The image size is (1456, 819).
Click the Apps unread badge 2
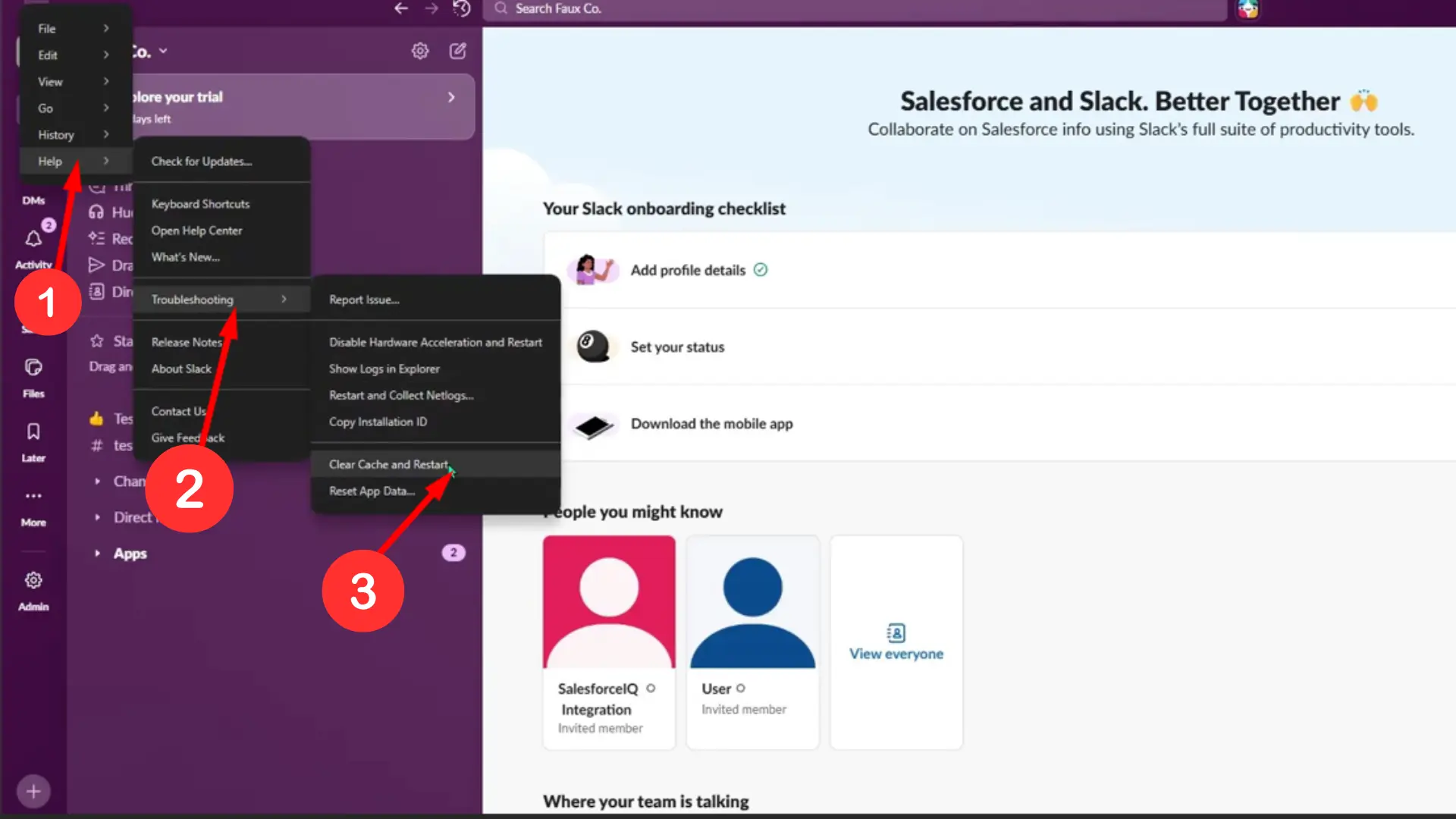tap(453, 552)
